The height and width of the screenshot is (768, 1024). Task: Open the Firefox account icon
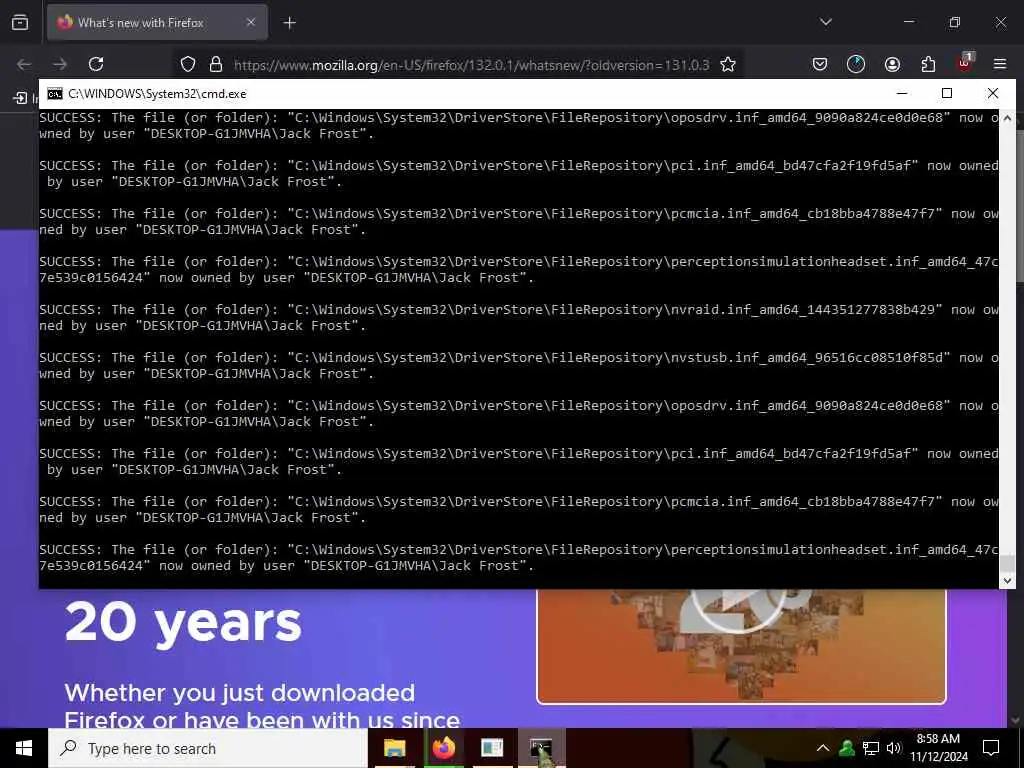pyautogui.click(x=892, y=64)
